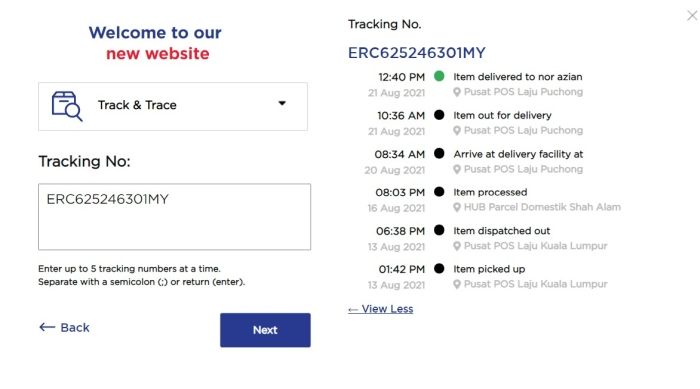This screenshot has width=700, height=389.
Task: Click the Item processed status dot
Action: pos(439,192)
